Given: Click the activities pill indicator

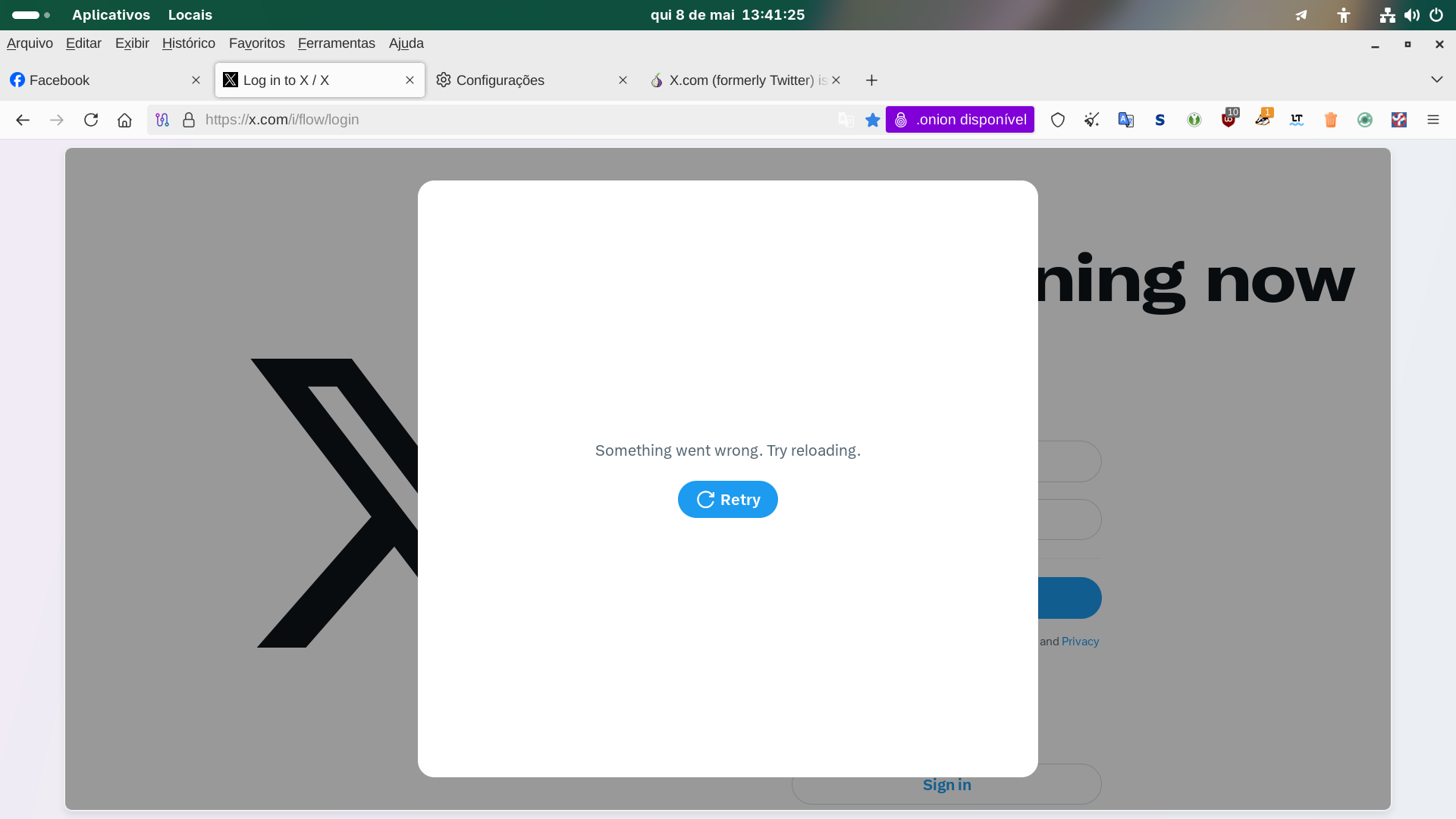Looking at the screenshot, I should pyautogui.click(x=31, y=15).
